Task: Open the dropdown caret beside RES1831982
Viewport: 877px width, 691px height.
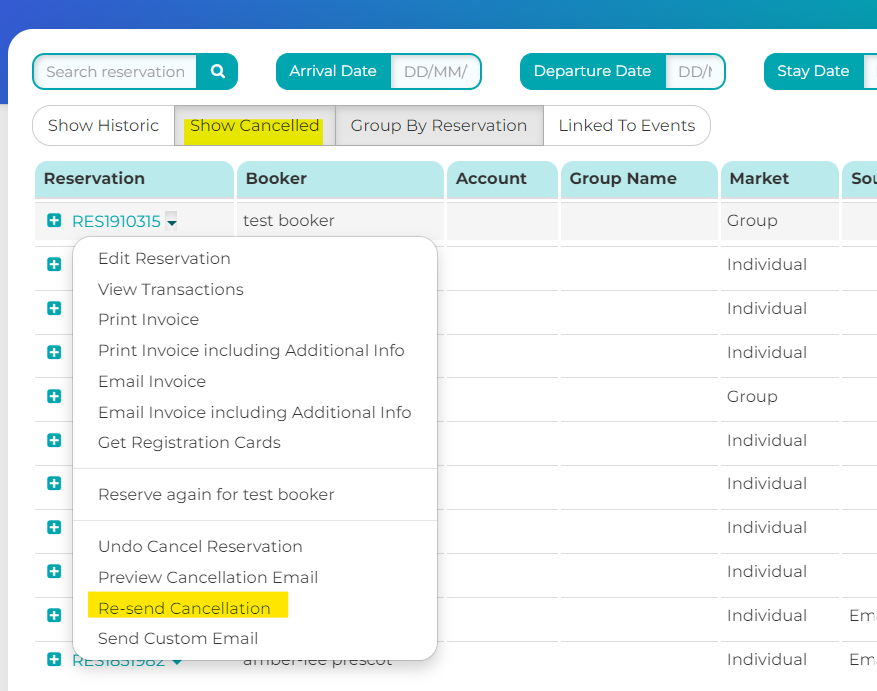Action: (x=177, y=662)
